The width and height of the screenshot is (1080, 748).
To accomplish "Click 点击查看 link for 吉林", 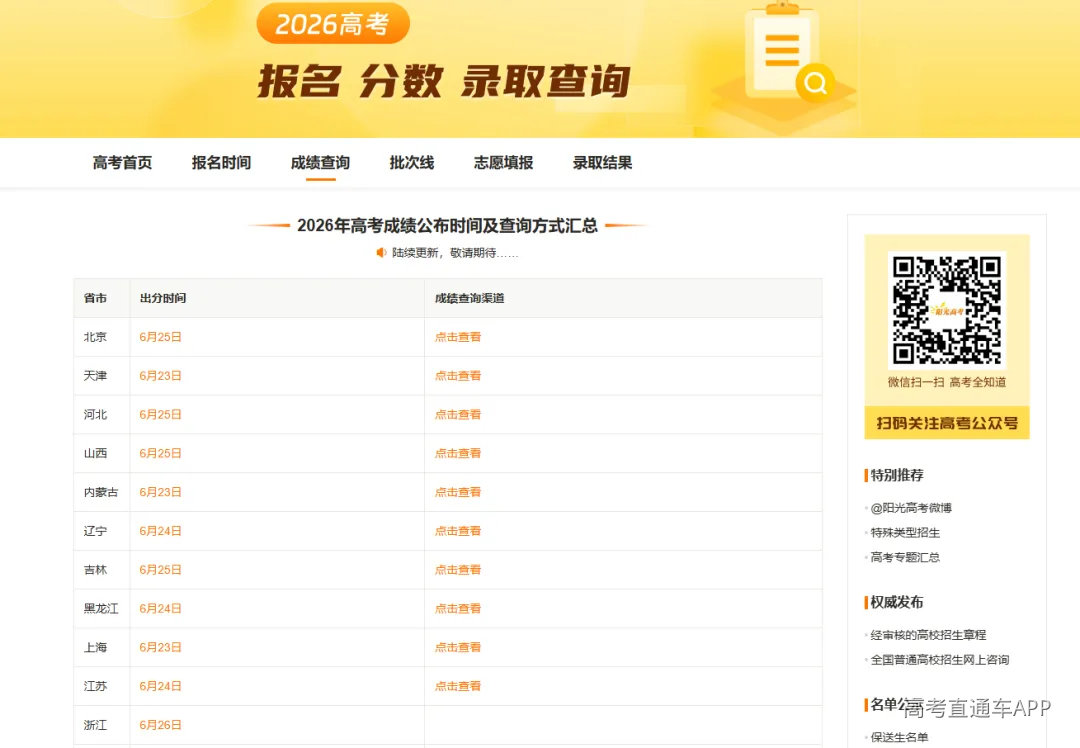I will click(458, 570).
